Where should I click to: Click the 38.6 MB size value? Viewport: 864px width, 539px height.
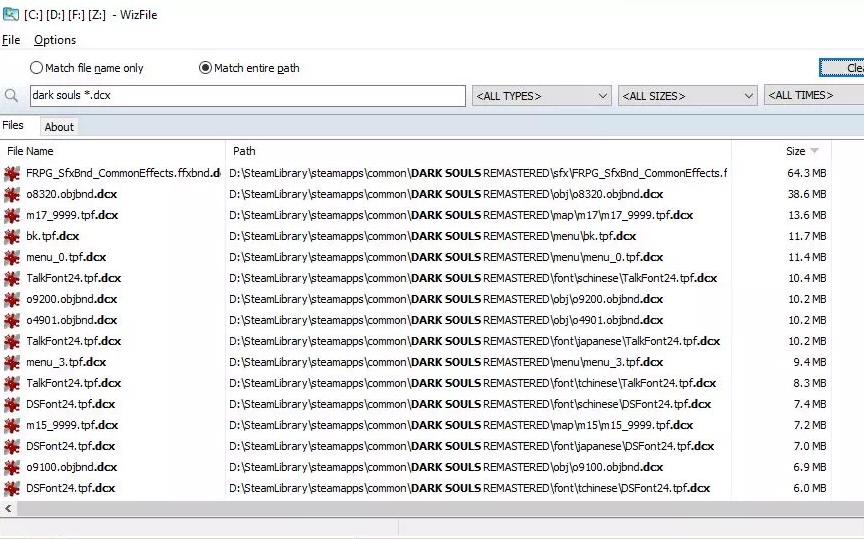(x=807, y=194)
